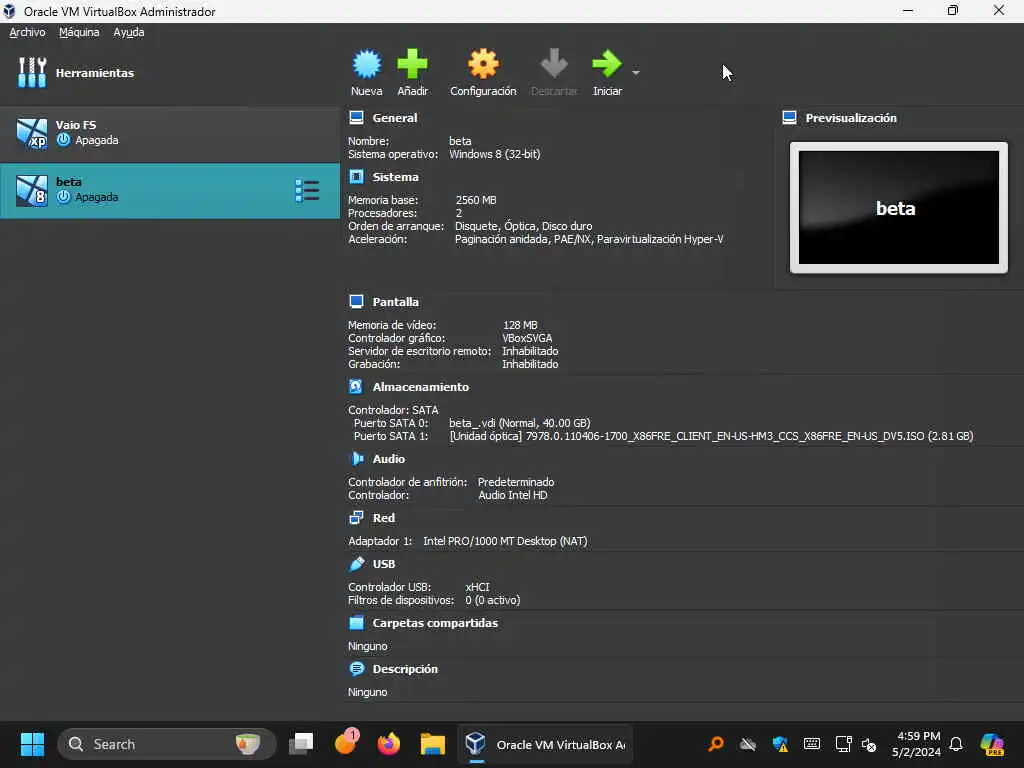Click the orange notification-badged taskbar app
Image resolution: width=1024 pixels, height=768 pixels.
(x=346, y=742)
